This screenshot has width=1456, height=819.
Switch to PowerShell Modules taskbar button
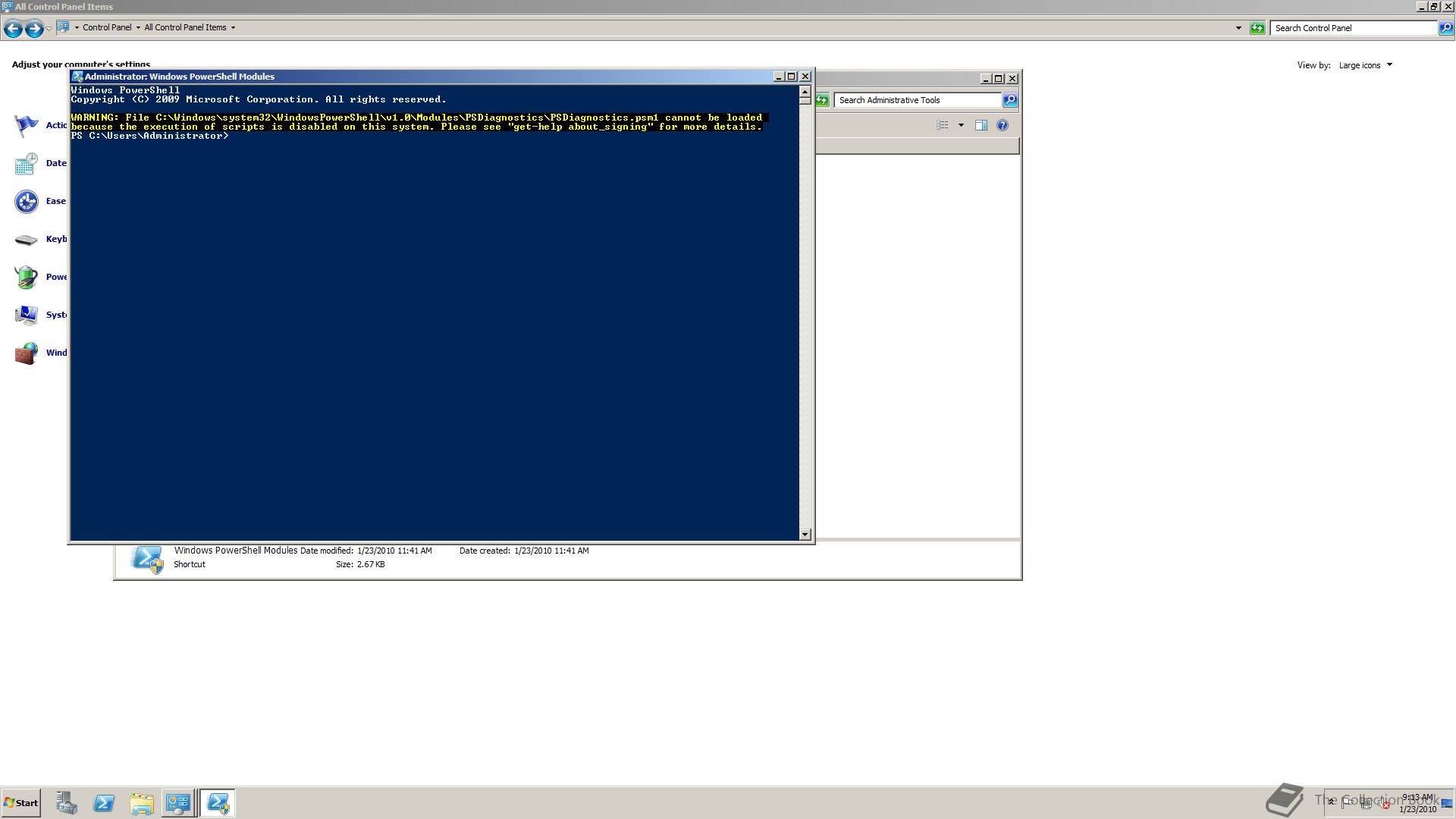[218, 803]
